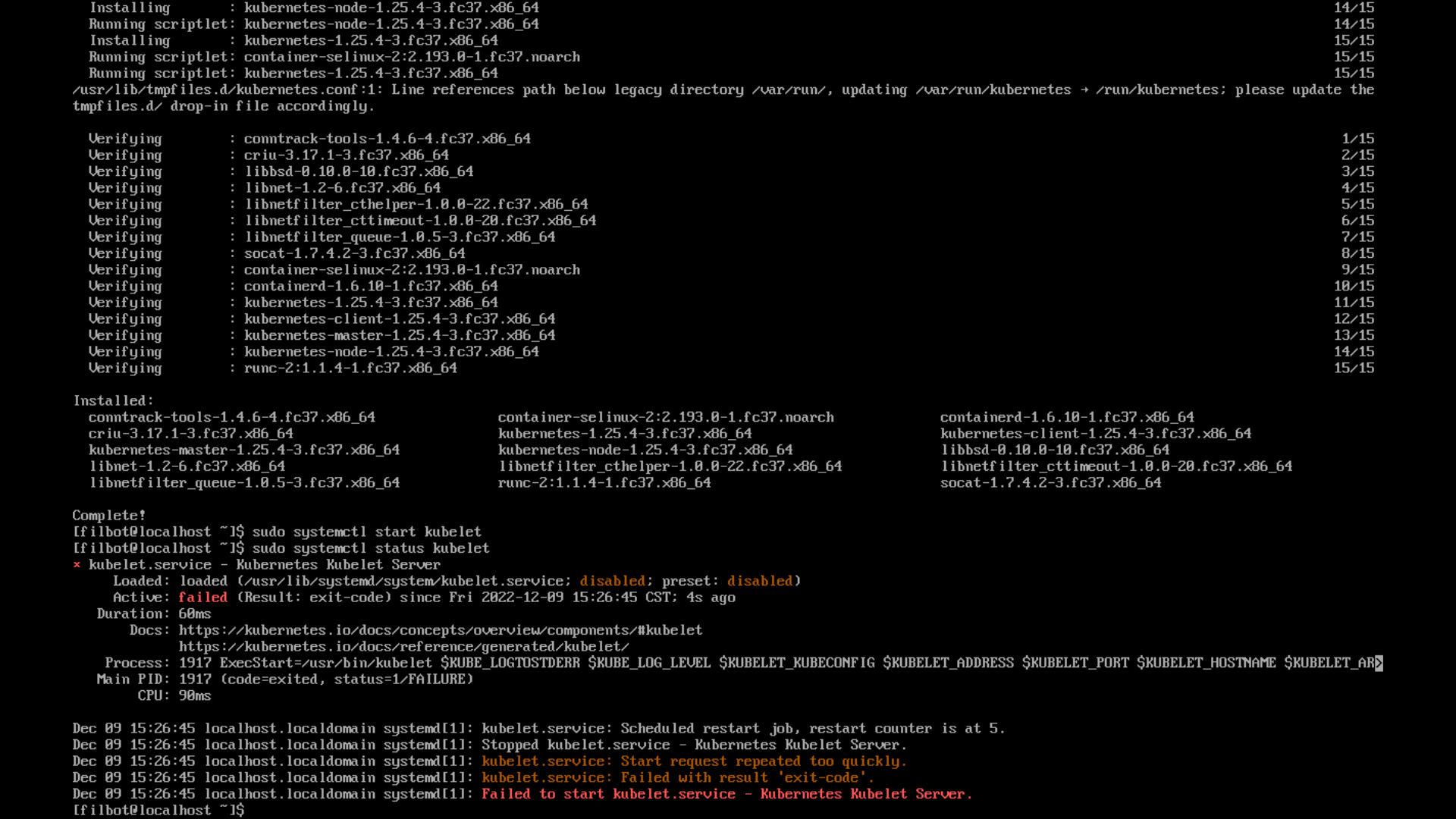The width and height of the screenshot is (1456, 819).
Task: Click 'Failed with result exit-code' orange log line
Action: point(677,777)
